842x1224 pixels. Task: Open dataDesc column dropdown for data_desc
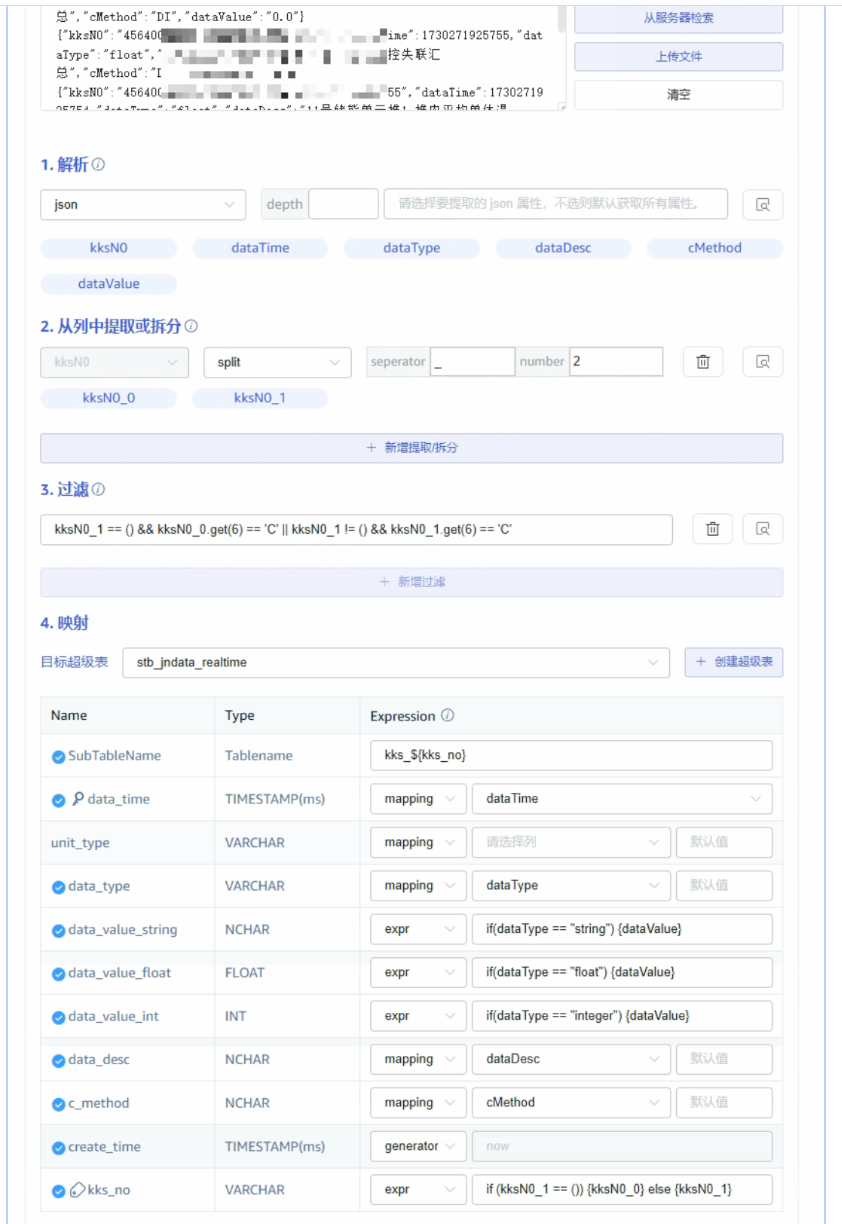pos(571,1059)
